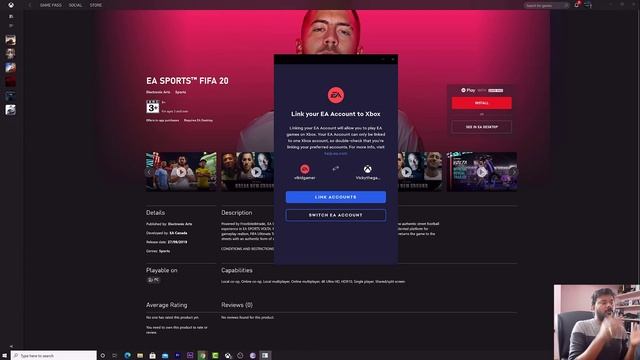Viewport: 640px width, 360px height.
Task: Click the Reviews (0) heading
Action: (x=237, y=305)
